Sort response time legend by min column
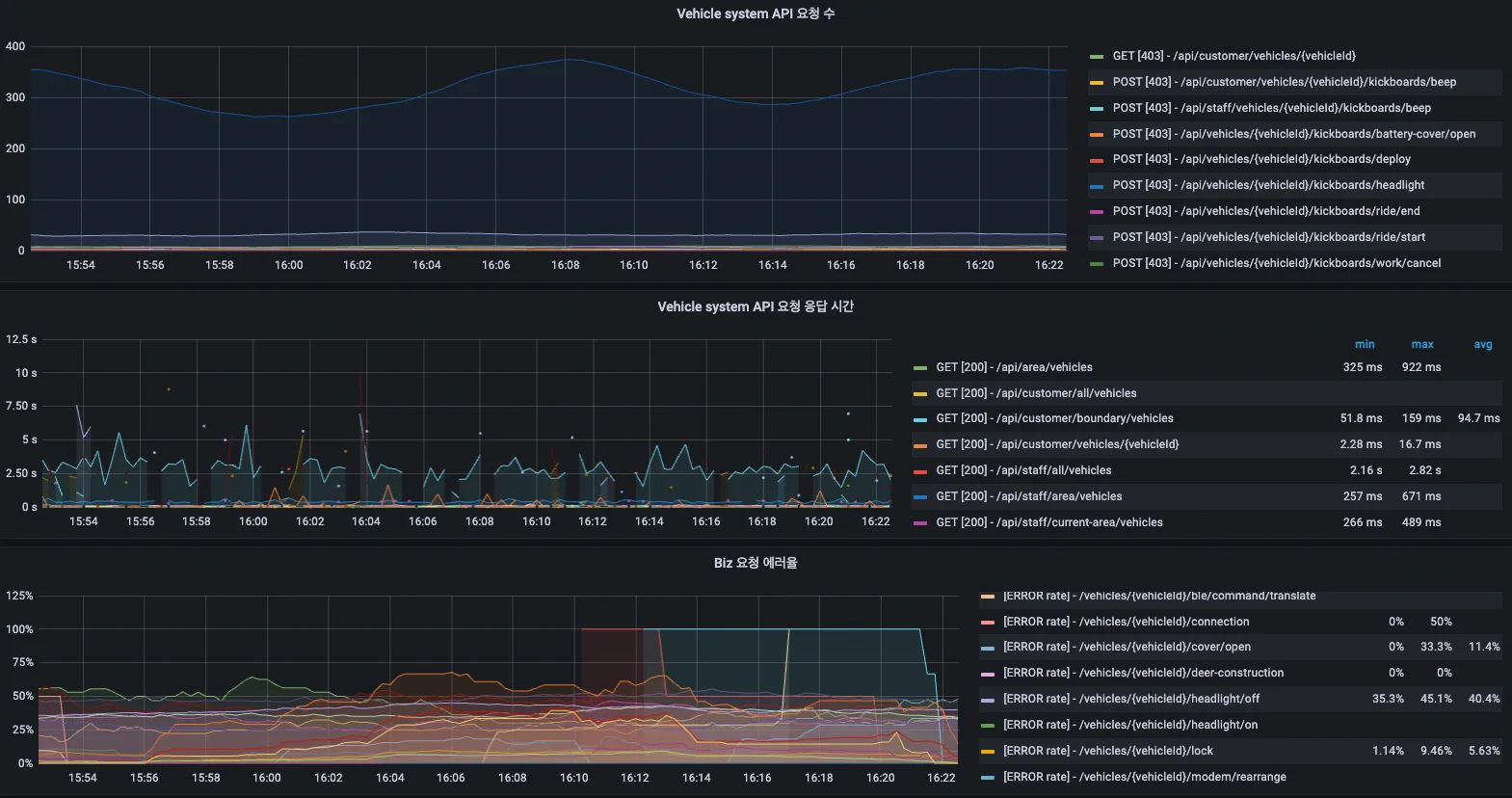Viewport: 1512px width, 798px height. [x=1365, y=344]
